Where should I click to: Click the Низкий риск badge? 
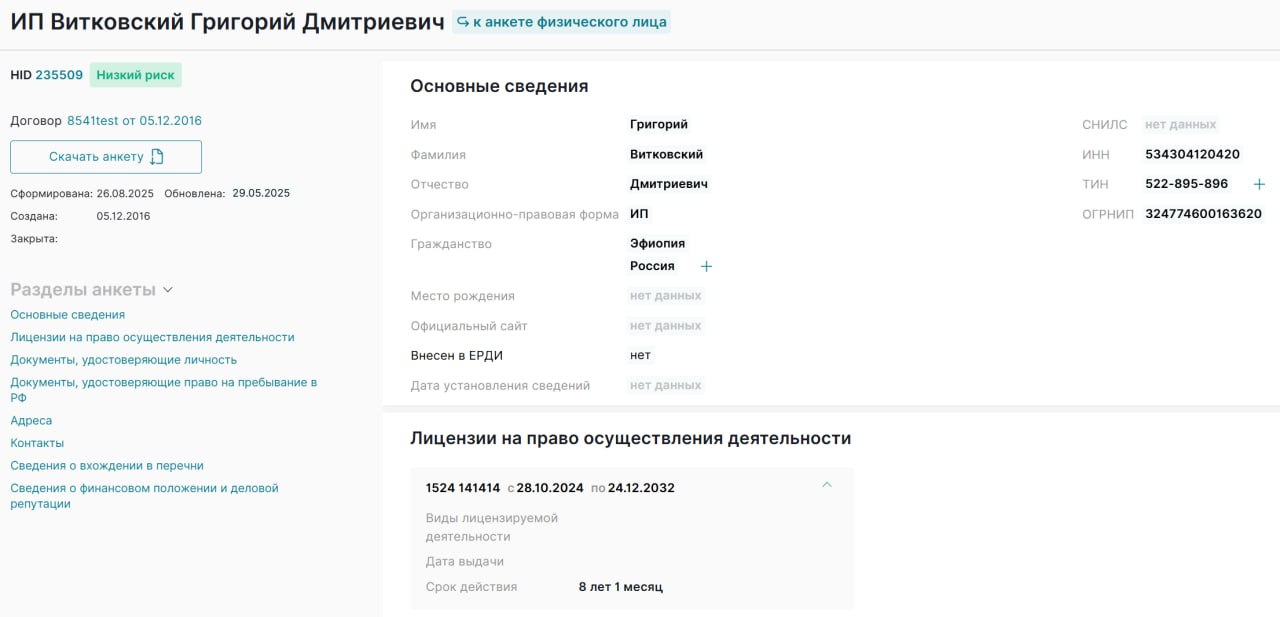135,75
